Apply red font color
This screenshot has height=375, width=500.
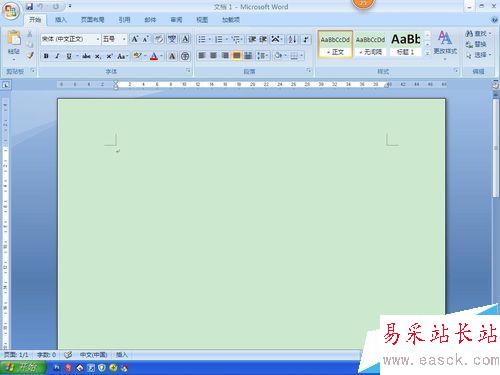click(154, 56)
